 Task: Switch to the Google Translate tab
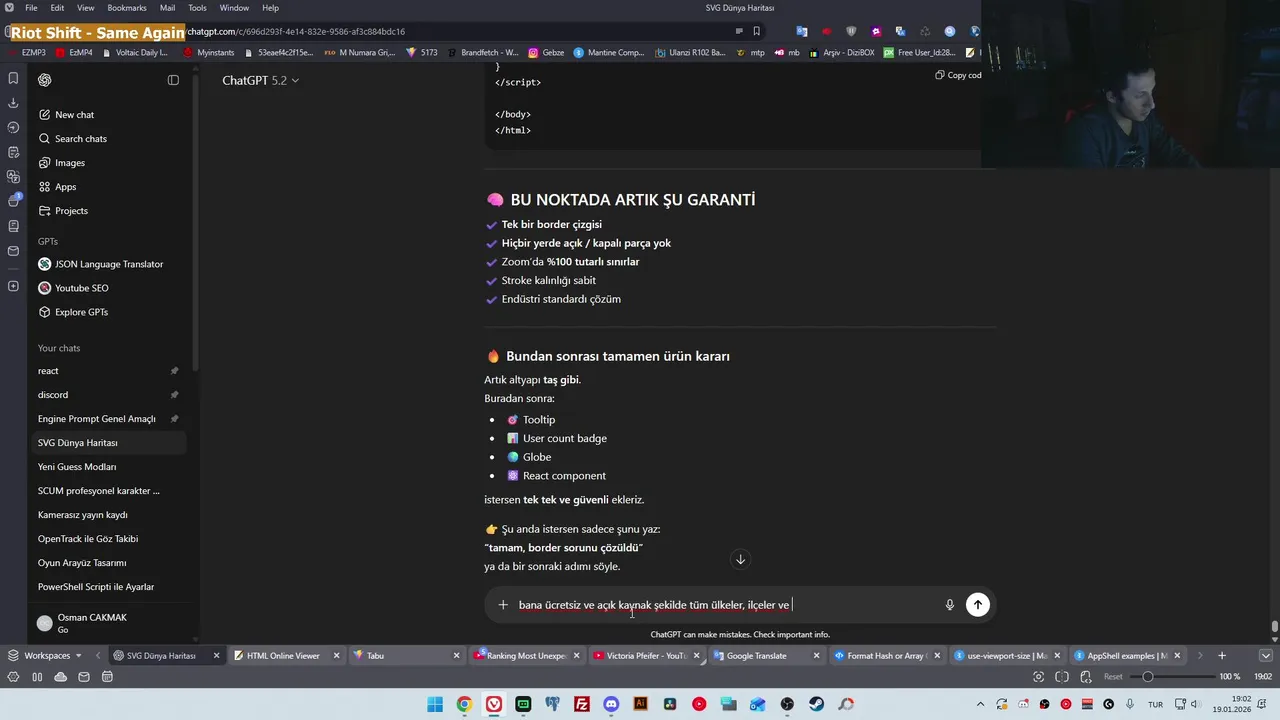[x=765, y=656]
